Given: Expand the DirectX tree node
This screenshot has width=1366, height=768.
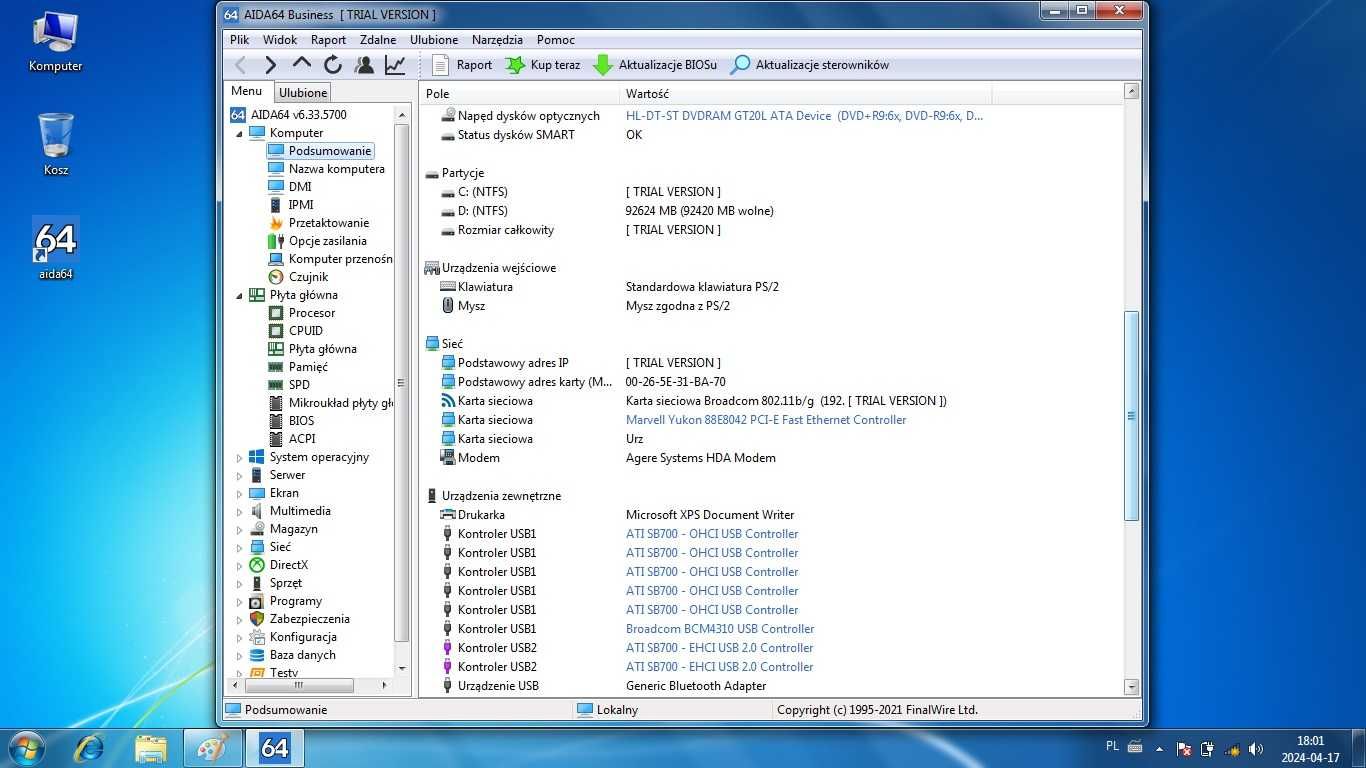Looking at the screenshot, I should click(239, 565).
